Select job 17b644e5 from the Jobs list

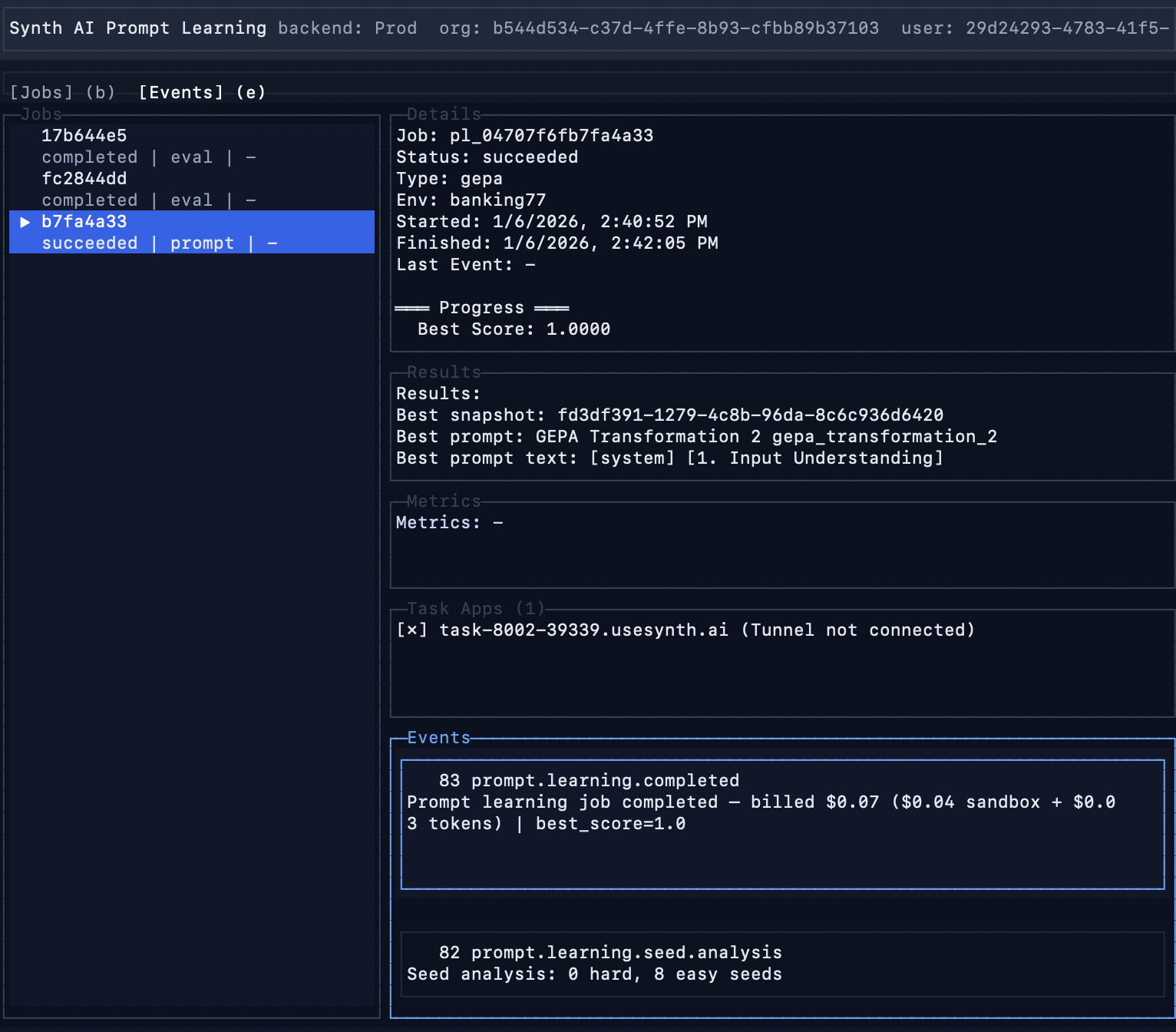[x=84, y=135]
